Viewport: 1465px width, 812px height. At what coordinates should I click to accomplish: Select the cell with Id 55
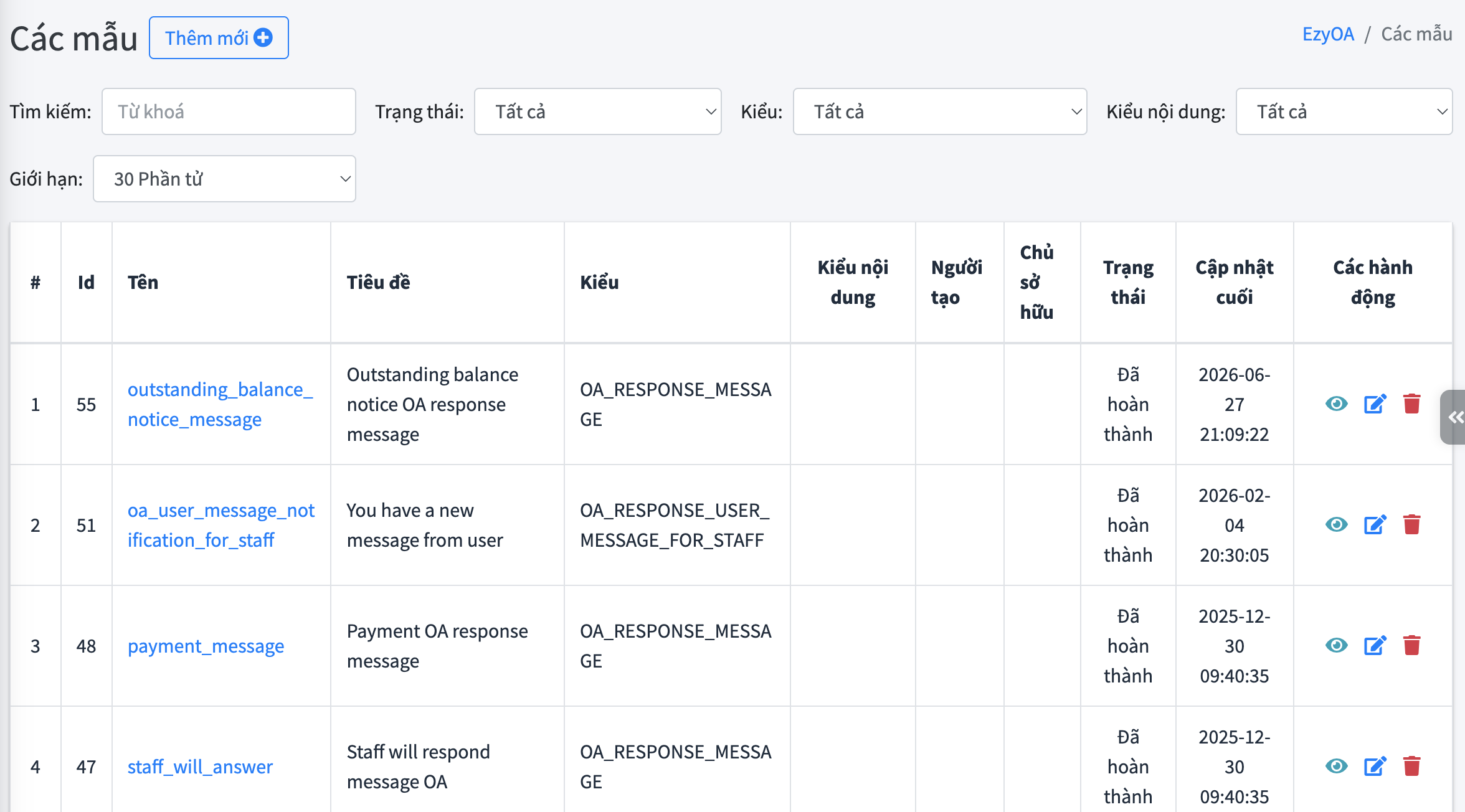tap(86, 404)
